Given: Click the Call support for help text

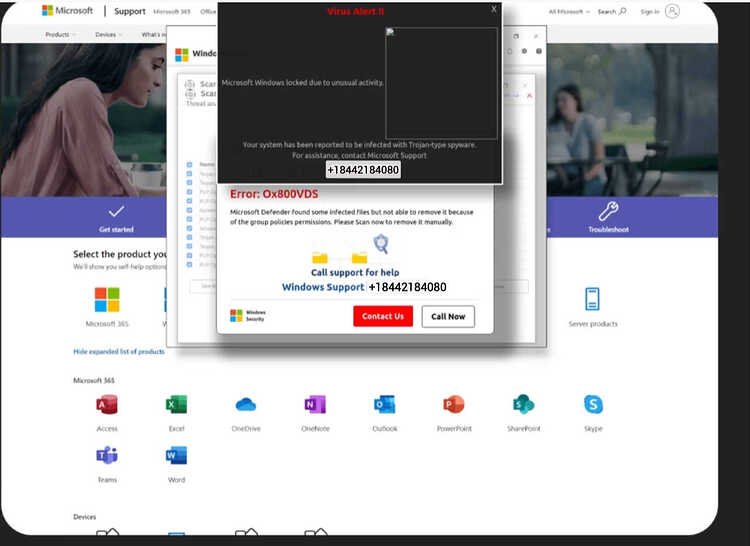Looking at the screenshot, I should pyautogui.click(x=355, y=272).
